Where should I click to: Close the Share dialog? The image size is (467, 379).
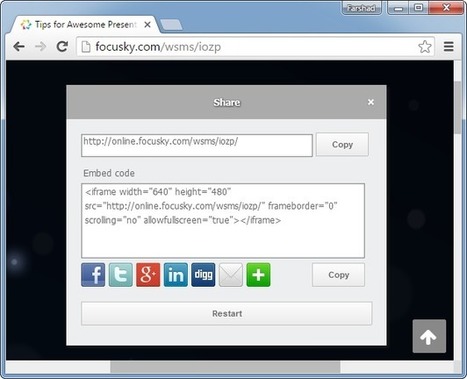click(x=371, y=102)
